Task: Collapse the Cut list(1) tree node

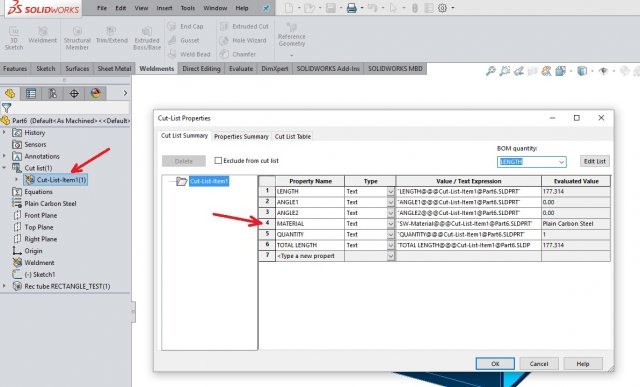Action: pyautogui.click(x=4, y=168)
